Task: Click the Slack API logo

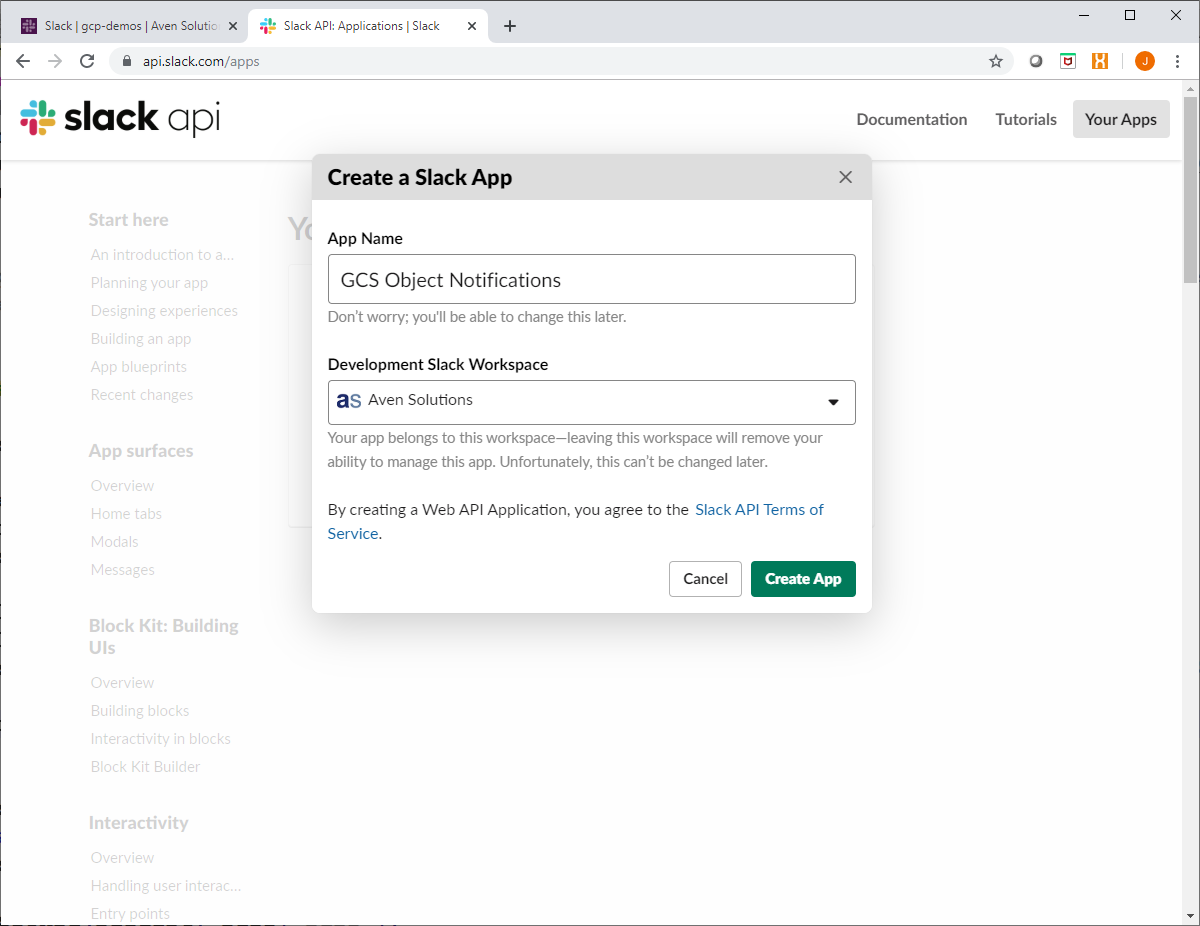Action: click(x=120, y=118)
